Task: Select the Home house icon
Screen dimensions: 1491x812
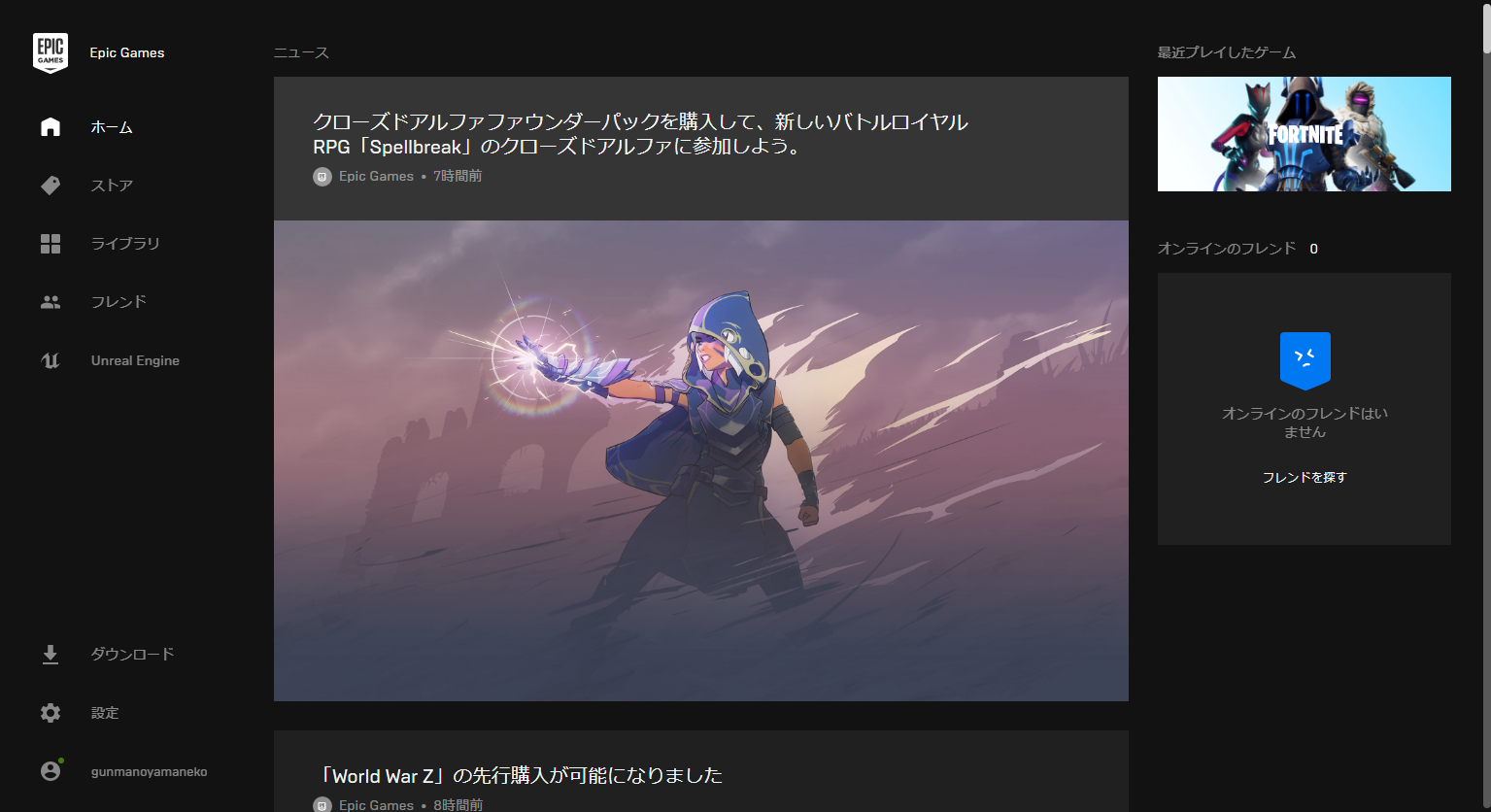Action: 51,127
